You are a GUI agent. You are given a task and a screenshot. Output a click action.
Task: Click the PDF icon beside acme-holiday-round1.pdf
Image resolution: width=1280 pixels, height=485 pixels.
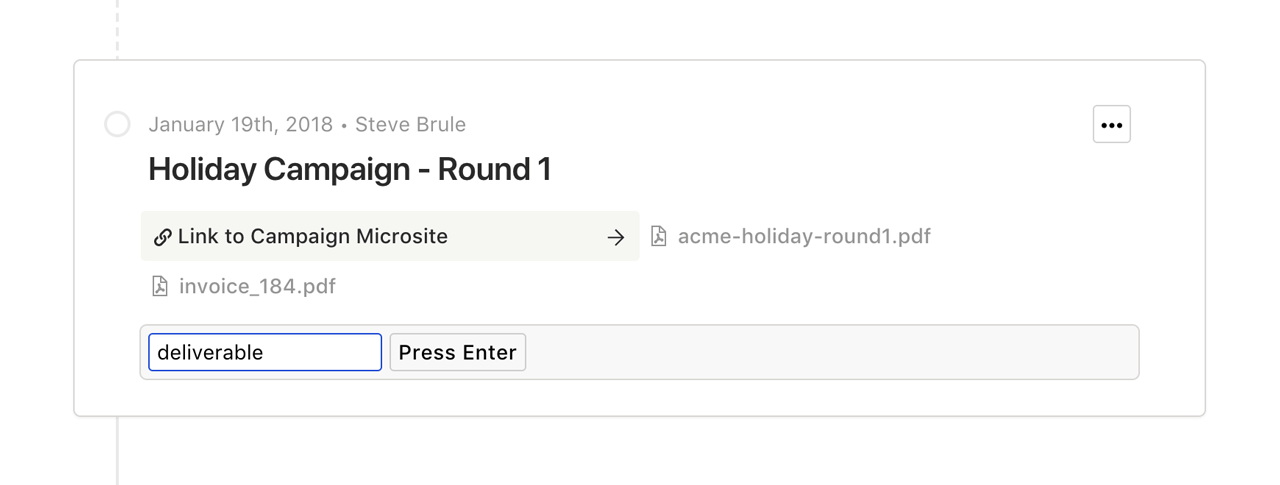click(x=659, y=236)
